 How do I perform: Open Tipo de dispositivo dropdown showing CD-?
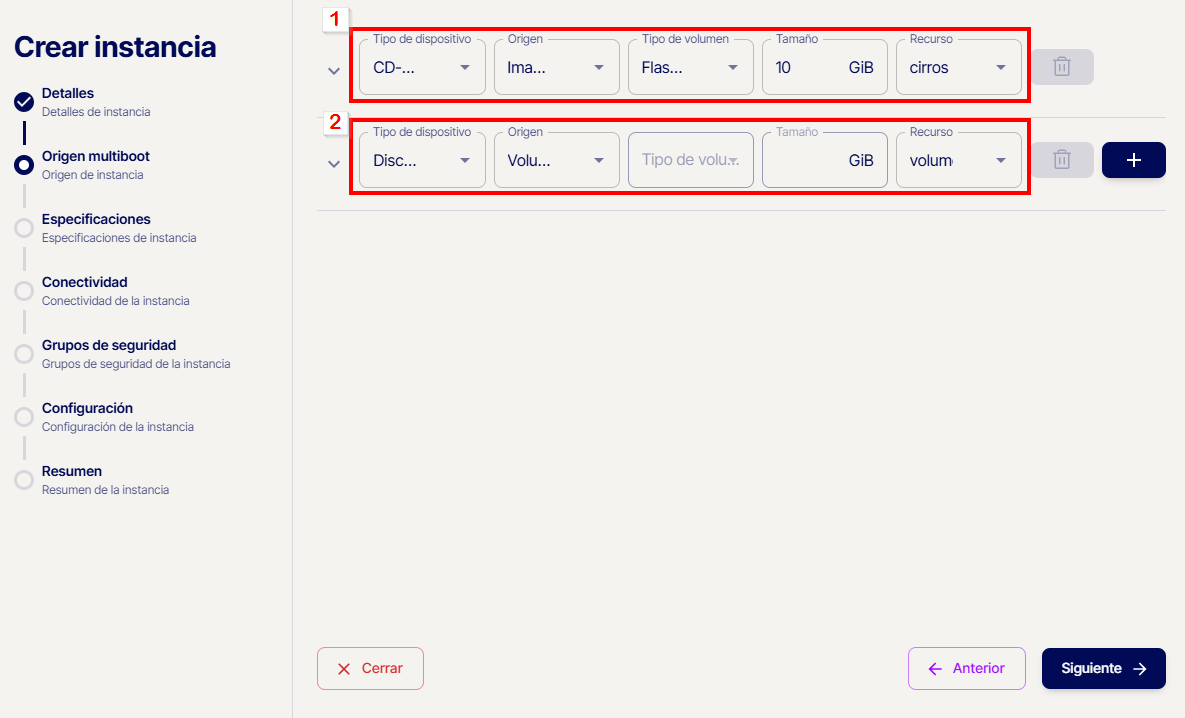(x=422, y=68)
